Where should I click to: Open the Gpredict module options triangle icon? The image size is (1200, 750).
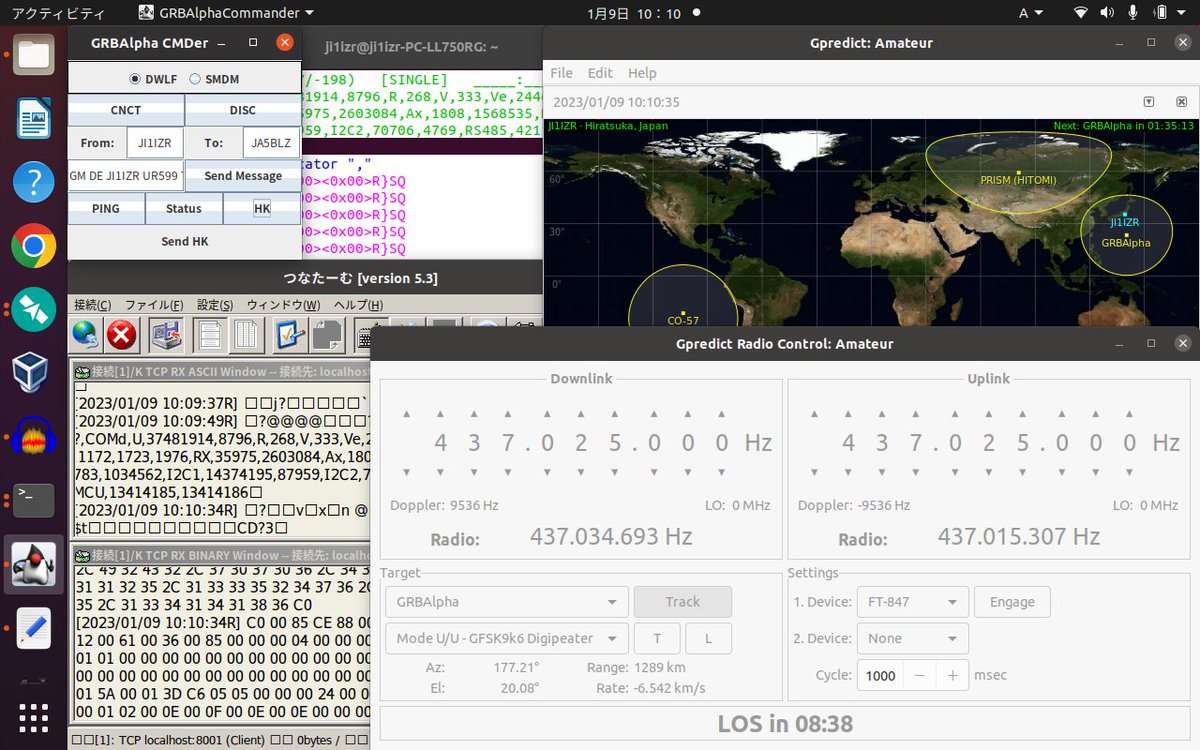(1150, 102)
